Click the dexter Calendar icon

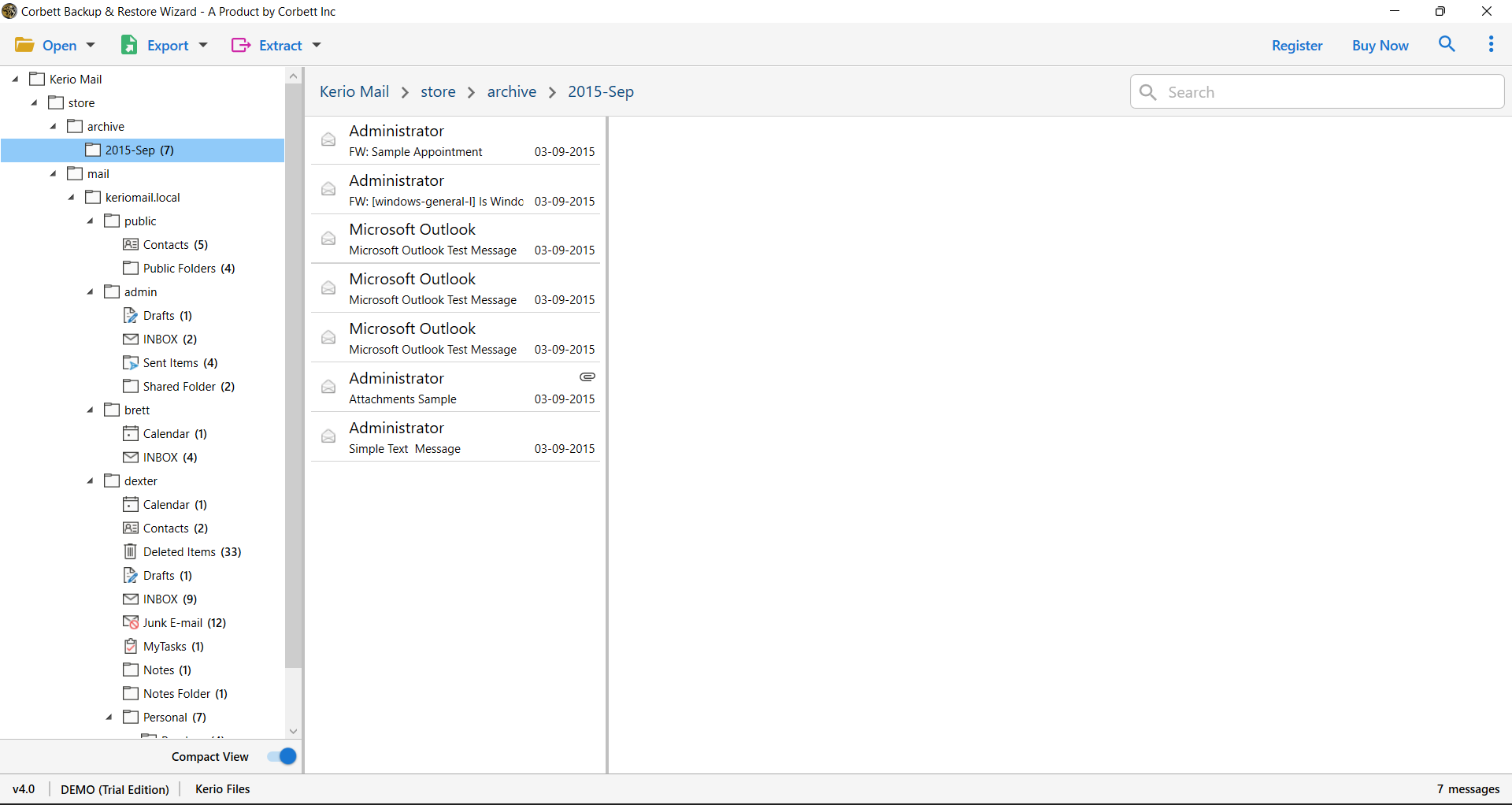click(131, 504)
